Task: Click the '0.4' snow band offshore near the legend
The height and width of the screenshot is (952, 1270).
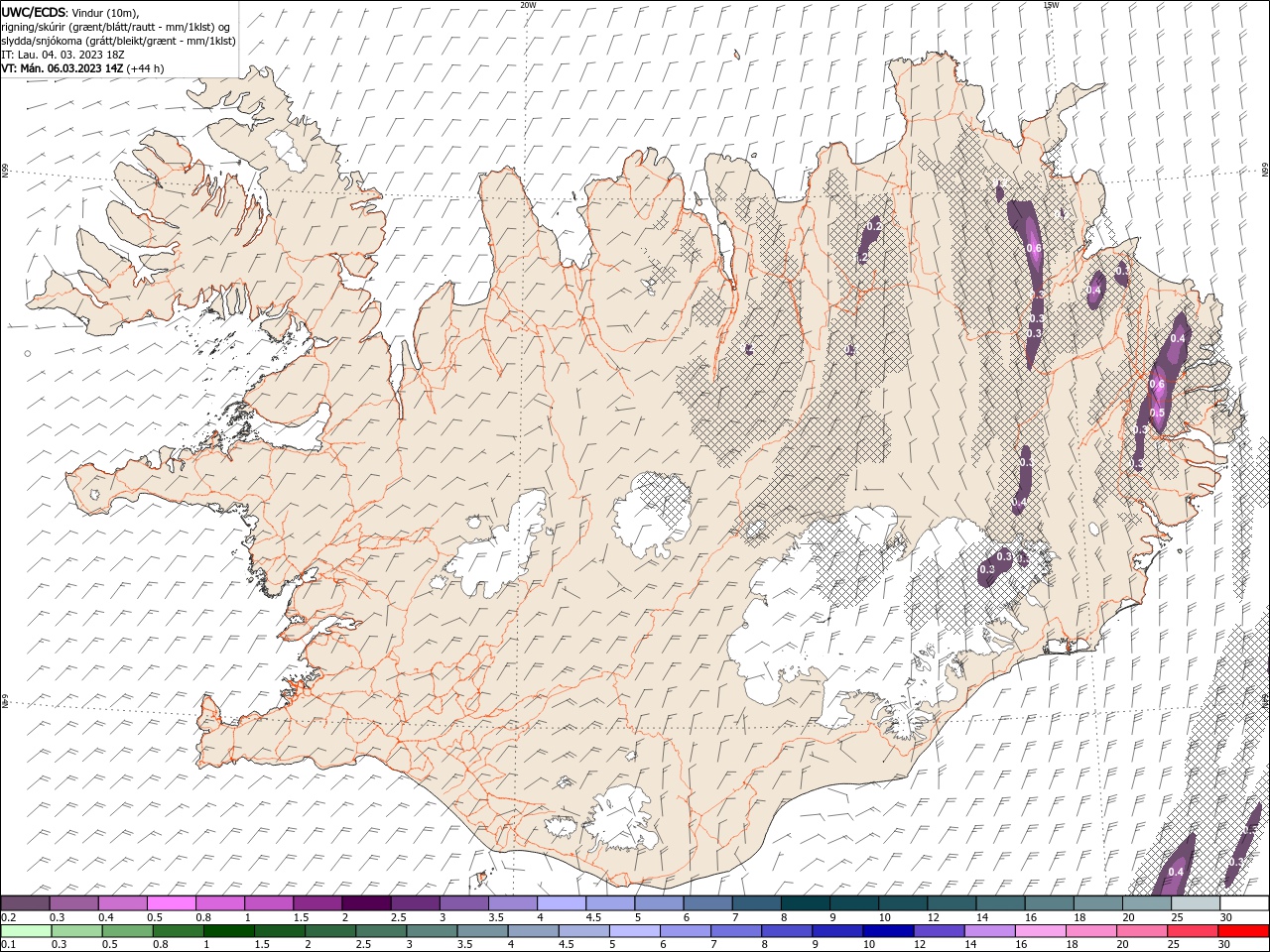Action: click(1176, 866)
